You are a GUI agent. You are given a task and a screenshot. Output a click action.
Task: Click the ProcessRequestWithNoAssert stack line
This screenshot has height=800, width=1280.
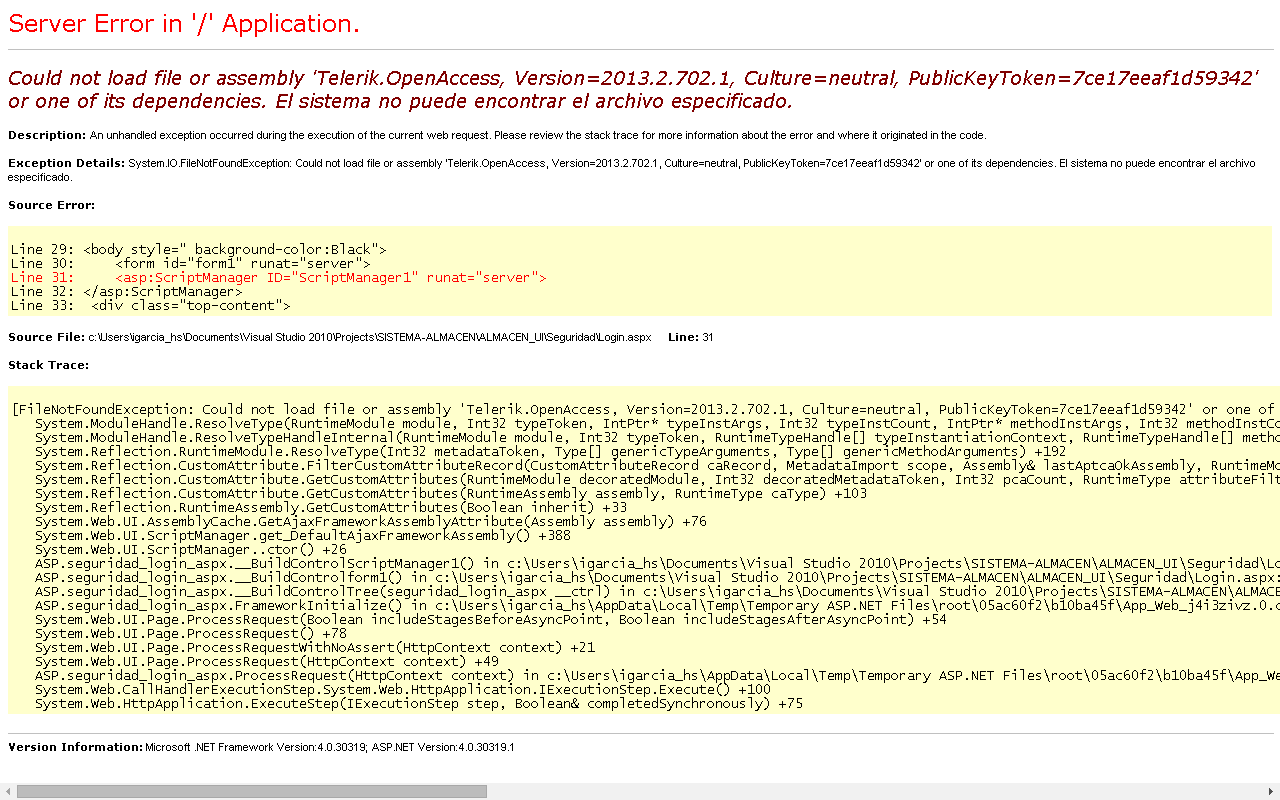[314, 647]
